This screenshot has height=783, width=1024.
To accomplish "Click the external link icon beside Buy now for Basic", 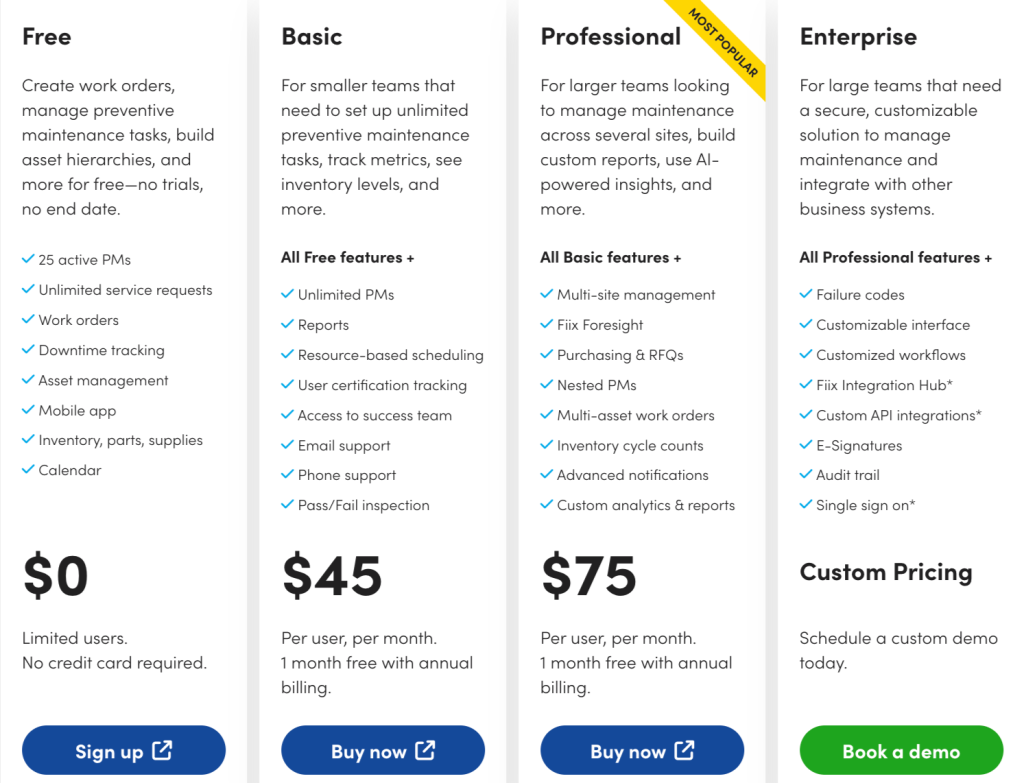I will pos(425,750).
